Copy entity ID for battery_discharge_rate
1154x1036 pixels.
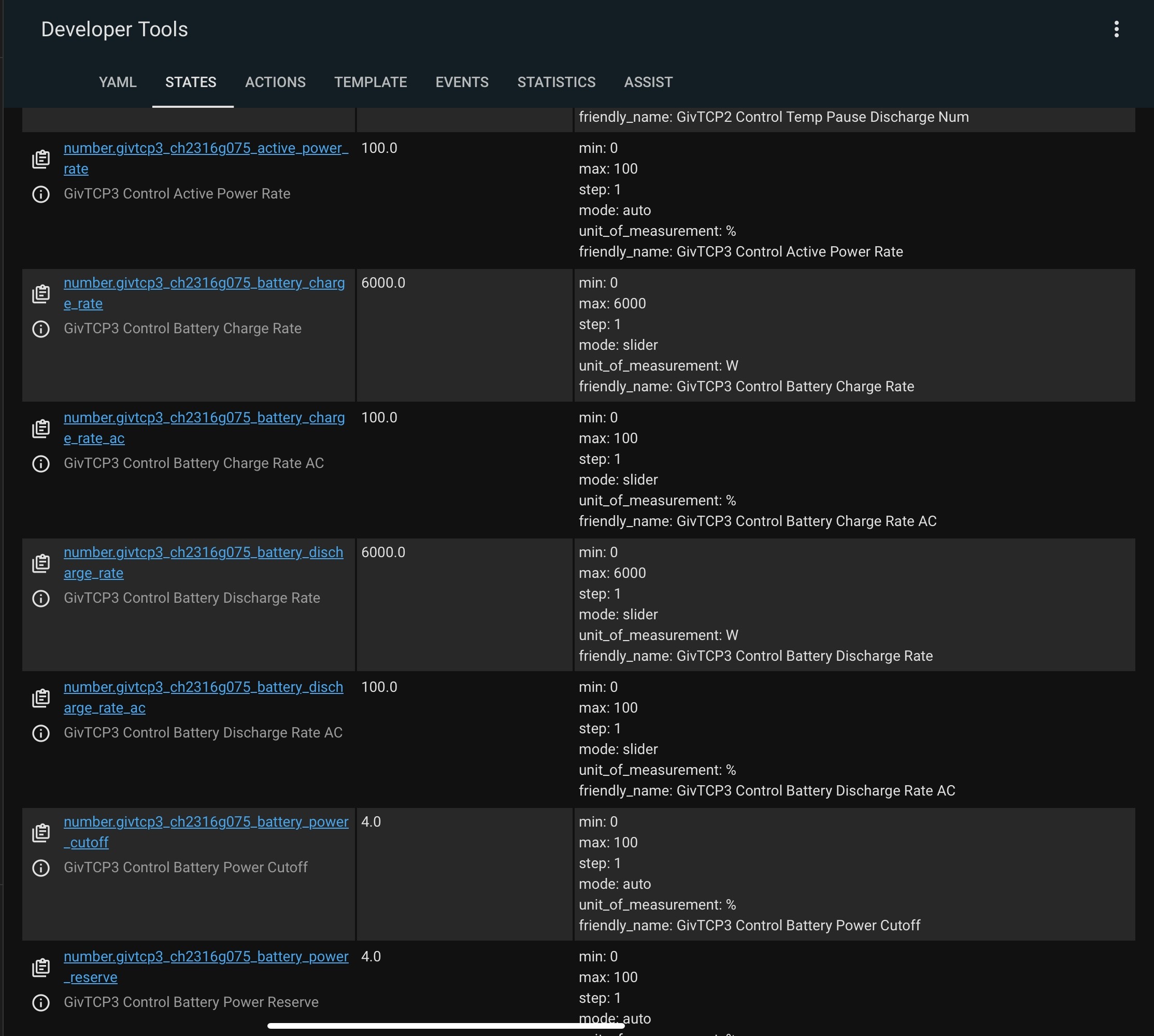tap(41, 563)
